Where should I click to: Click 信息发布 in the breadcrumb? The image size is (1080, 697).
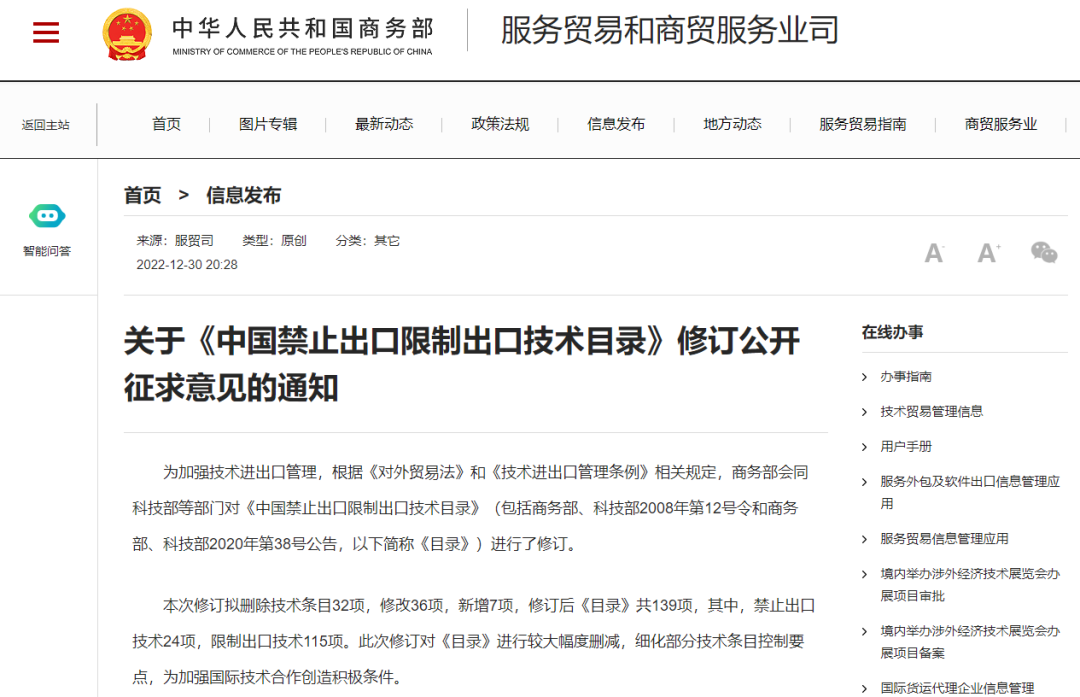[244, 195]
